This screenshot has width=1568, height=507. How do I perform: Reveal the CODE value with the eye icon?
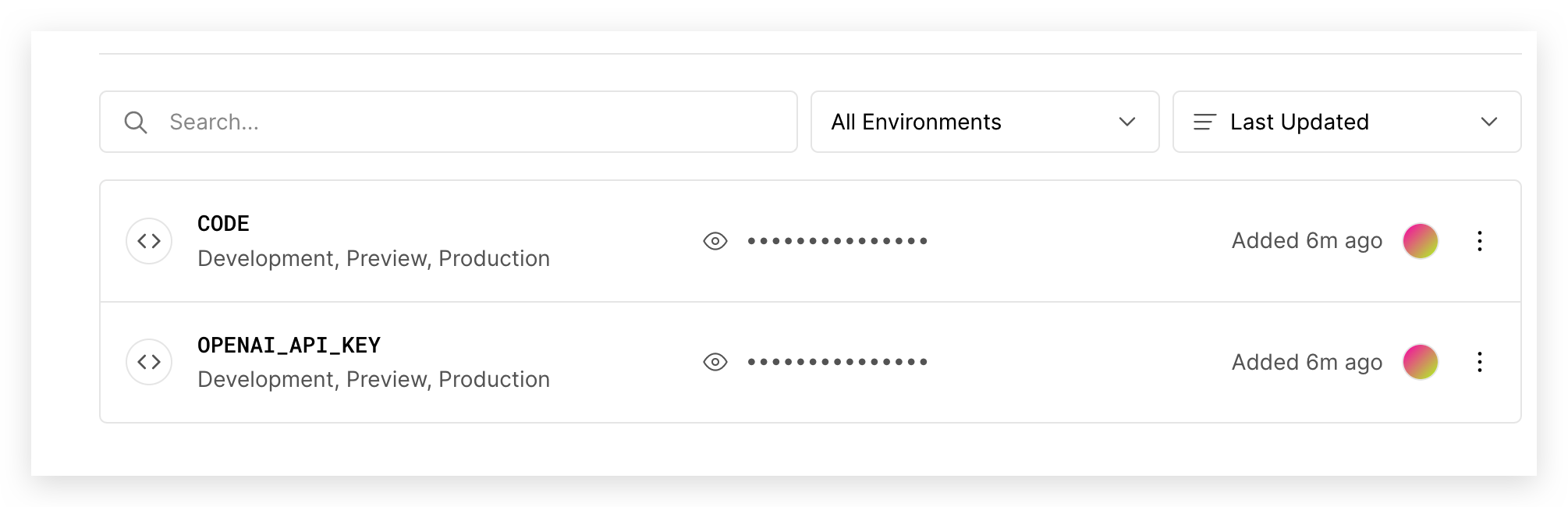[715, 241]
